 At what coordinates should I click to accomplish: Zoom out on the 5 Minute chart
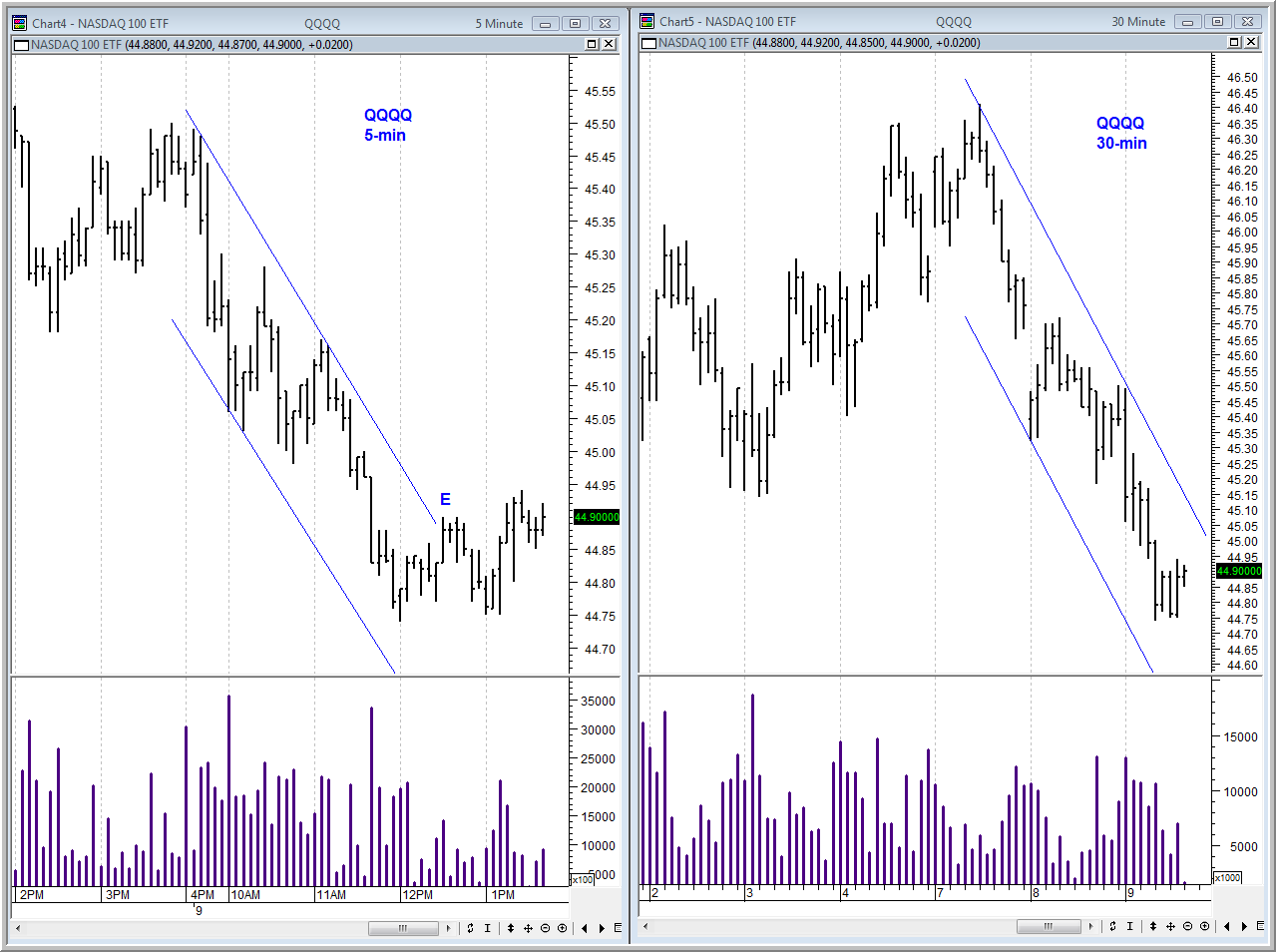click(546, 928)
